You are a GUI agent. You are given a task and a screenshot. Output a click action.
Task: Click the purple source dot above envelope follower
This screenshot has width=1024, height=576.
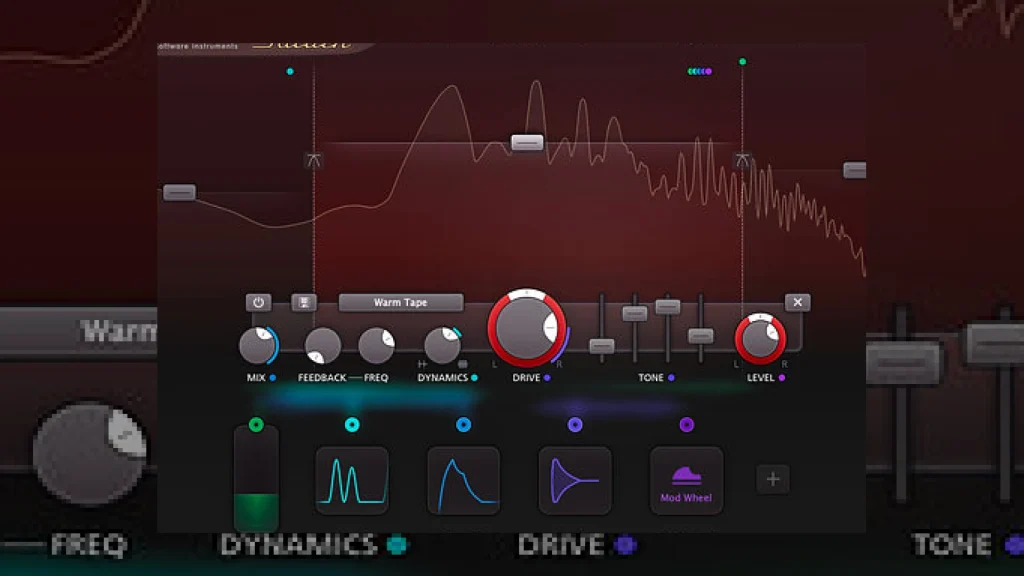575,425
